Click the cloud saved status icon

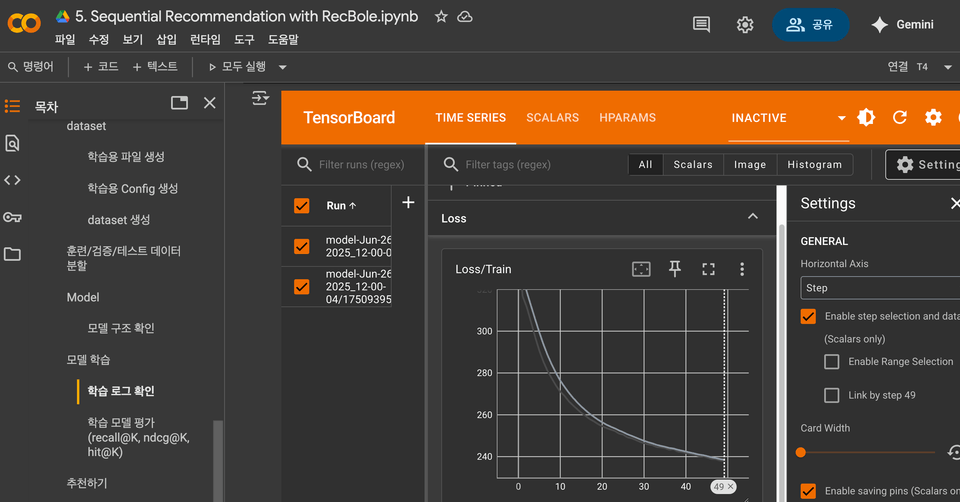(x=465, y=17)
